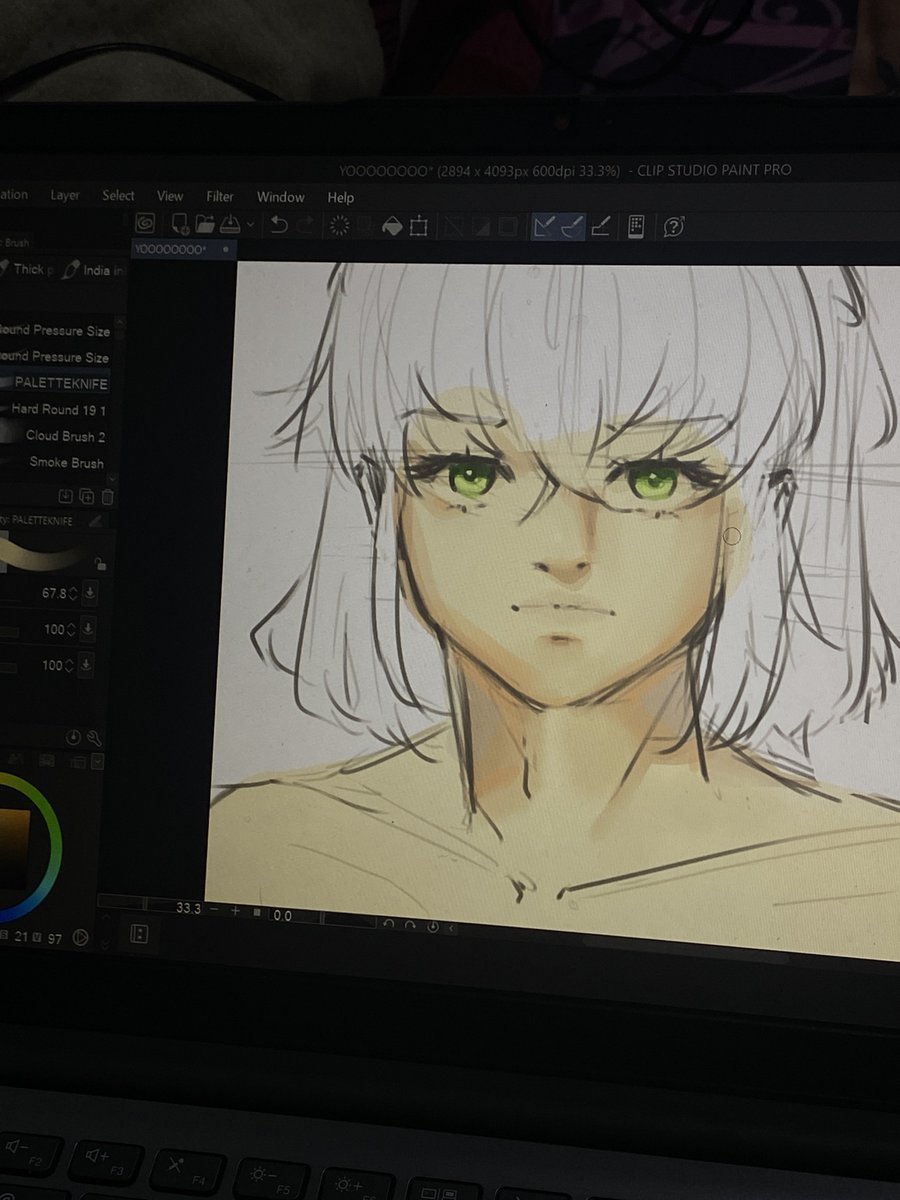900x1200 pixels.
Task: Click the Scale/Rotate transform icon
Action: point(419,227)
